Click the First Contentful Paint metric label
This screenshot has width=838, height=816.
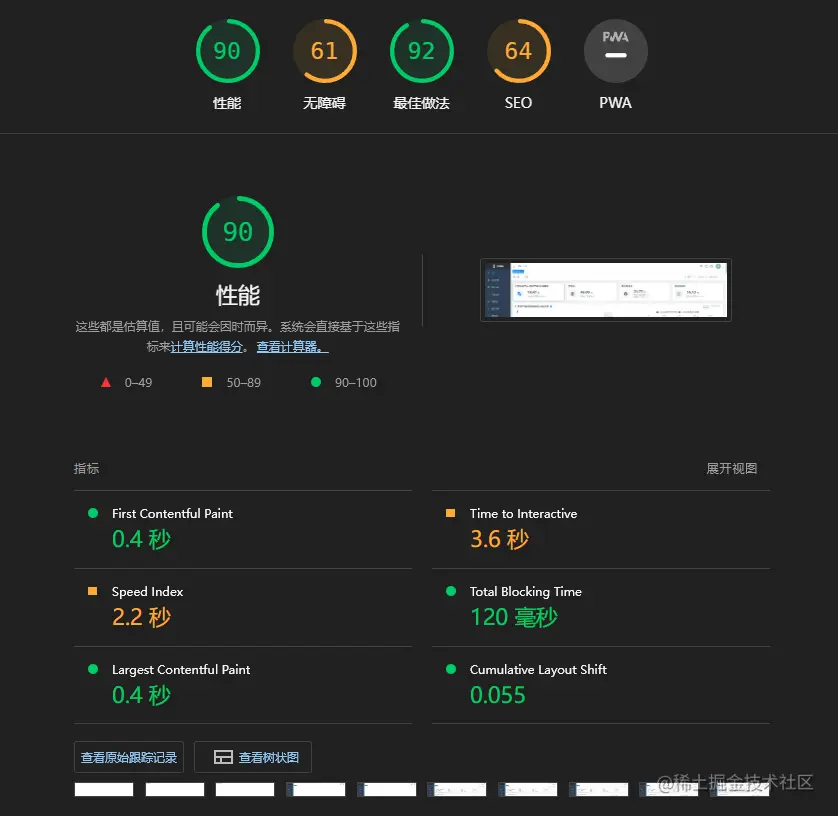coord(172,514)
